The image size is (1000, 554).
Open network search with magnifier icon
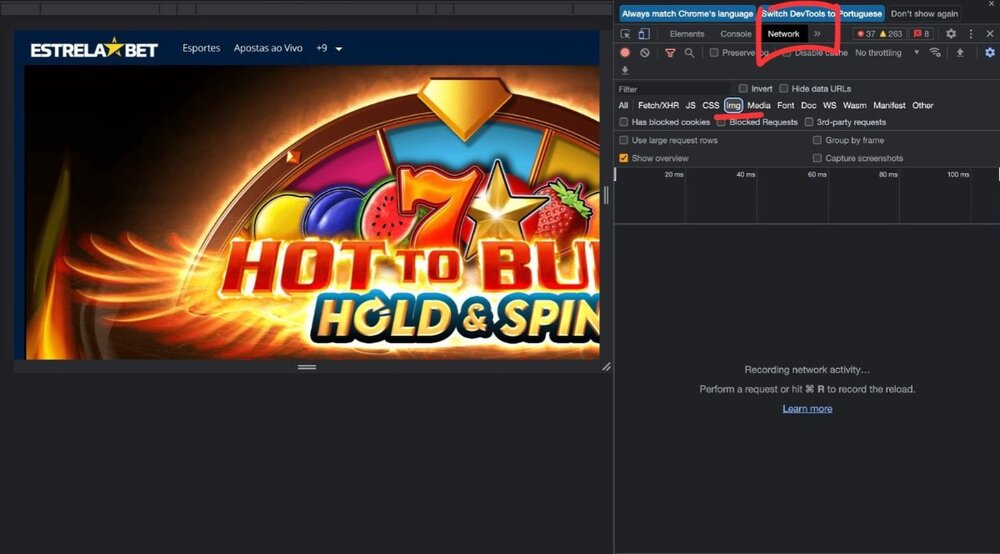tap(689, 53)
